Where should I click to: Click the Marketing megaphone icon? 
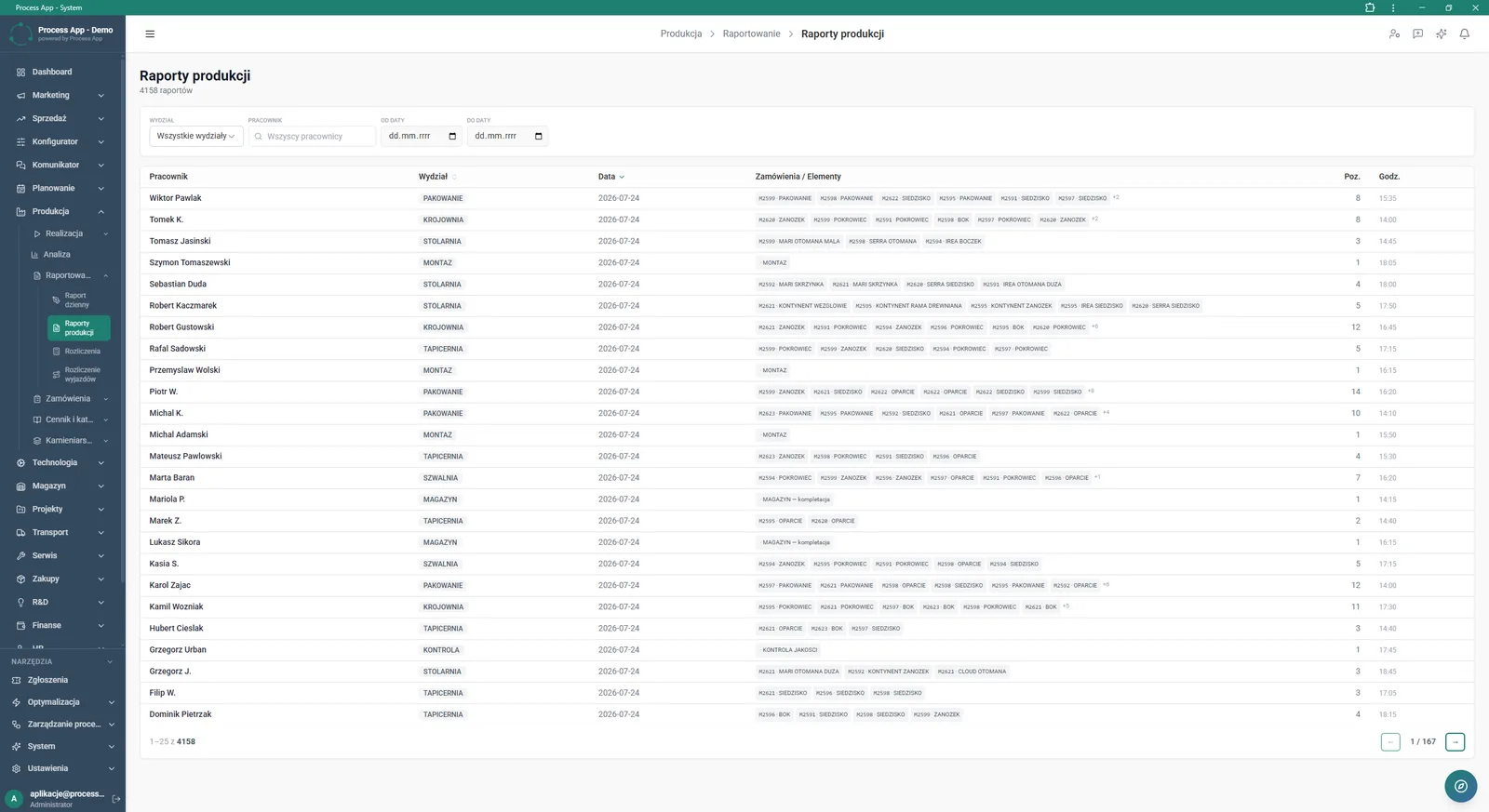coord(20,95)
